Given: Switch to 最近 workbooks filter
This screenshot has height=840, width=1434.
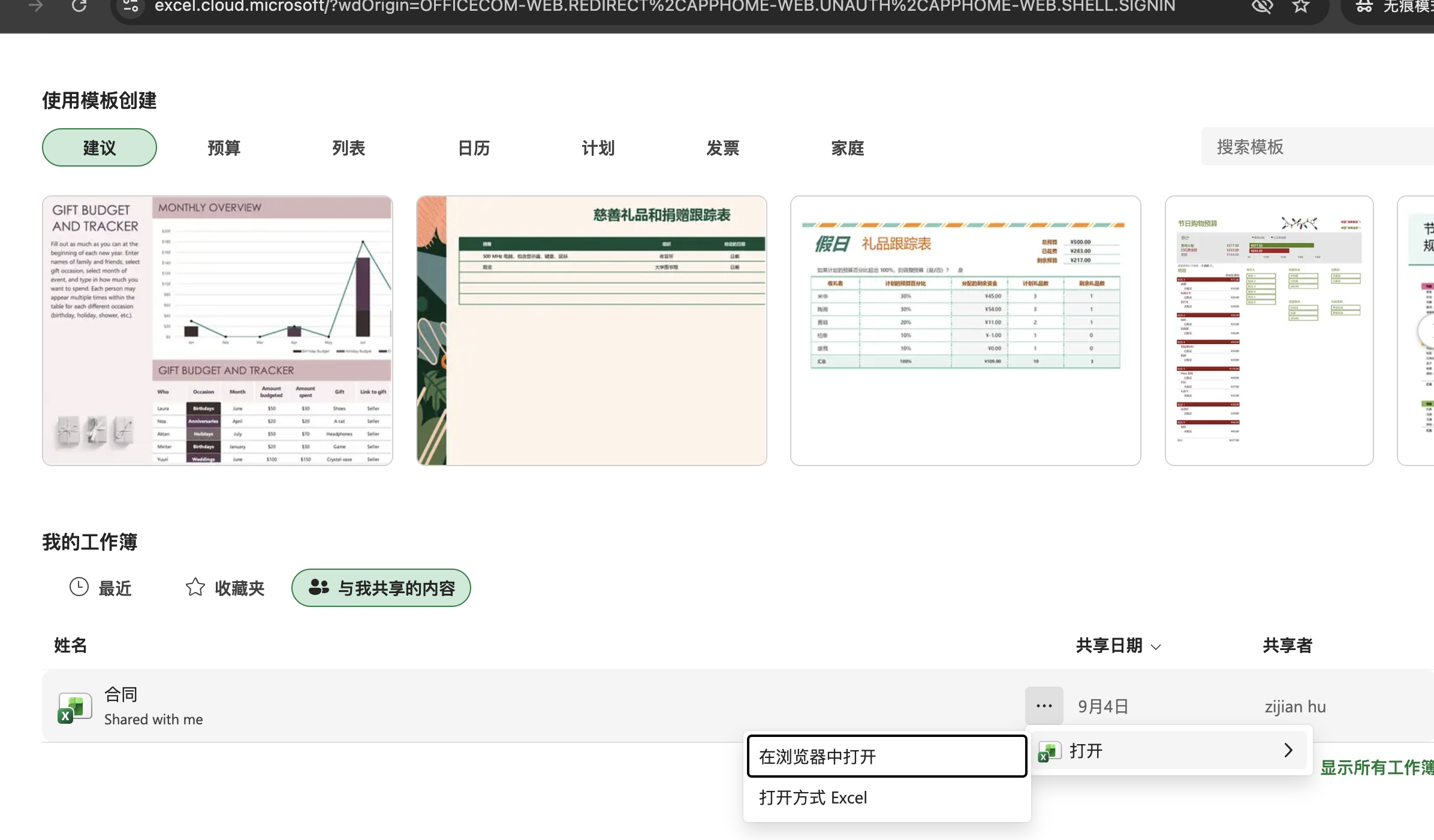Looking at the screenshot, I should pos(101,588).
